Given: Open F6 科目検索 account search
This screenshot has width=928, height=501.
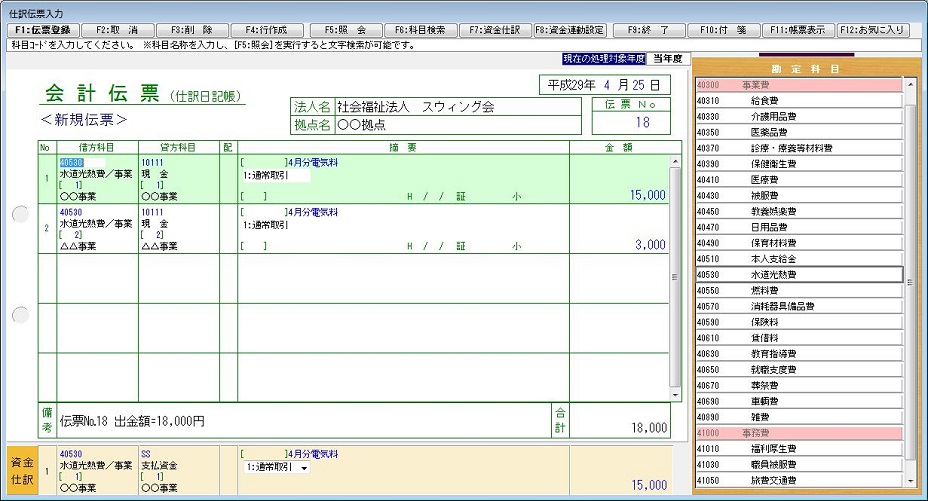Looking at the screenshot, I should coord(420,30).
